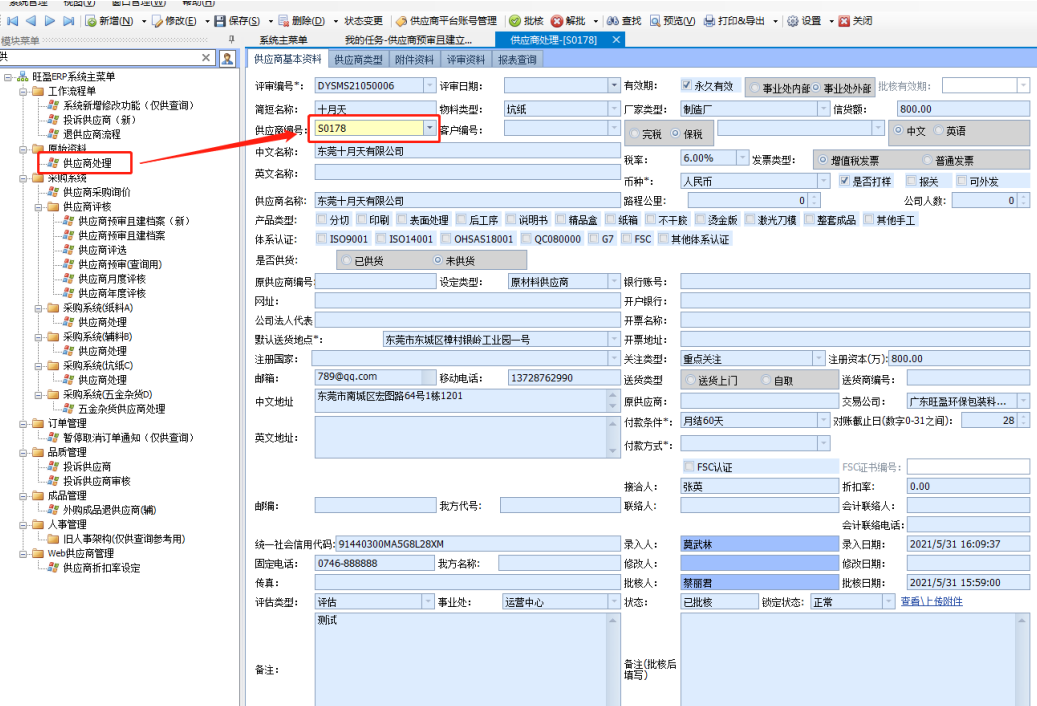Go to first record toolbar arrow
Image resolution: width=1037 pixels, height=706 pixels.
(13, 21)
